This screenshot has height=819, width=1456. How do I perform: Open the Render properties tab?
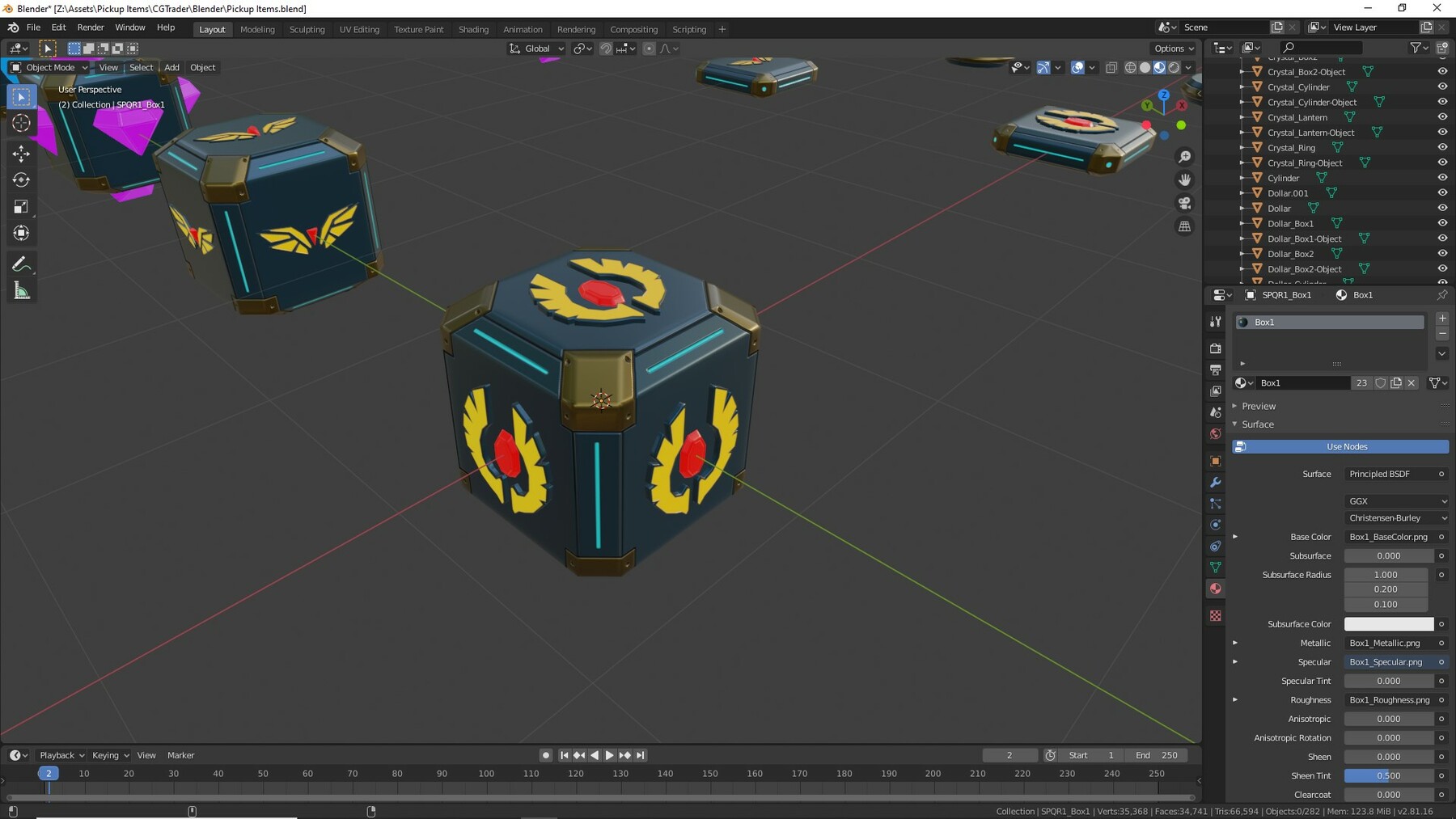1216,348
